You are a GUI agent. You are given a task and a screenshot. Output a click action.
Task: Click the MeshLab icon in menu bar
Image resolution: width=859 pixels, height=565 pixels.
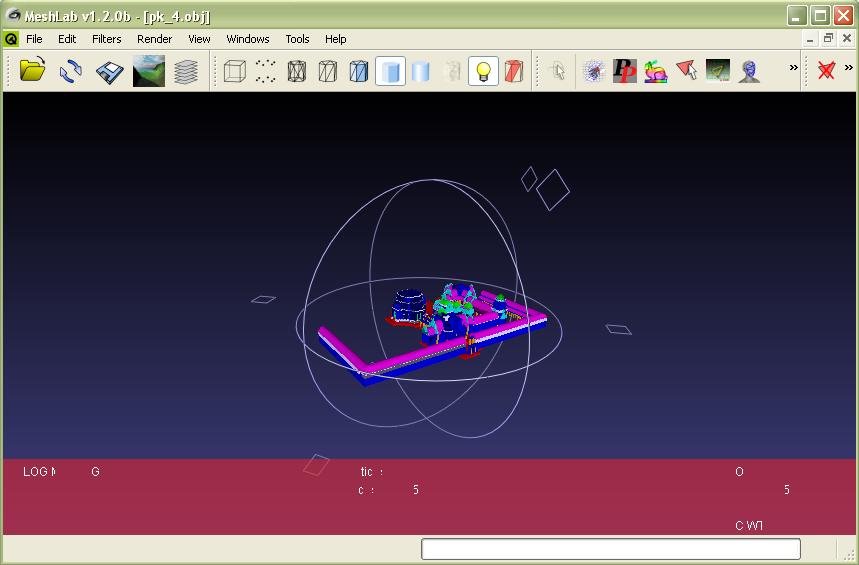point(11,39)
